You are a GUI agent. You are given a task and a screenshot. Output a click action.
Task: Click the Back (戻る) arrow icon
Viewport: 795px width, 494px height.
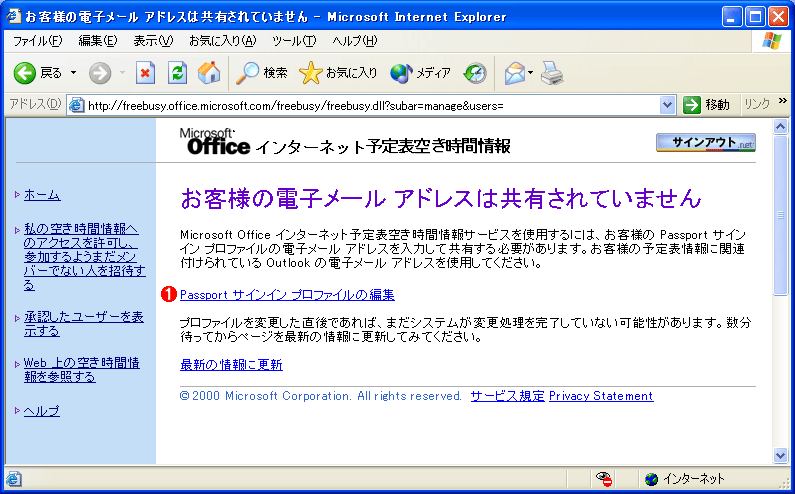pyautogui.click(x=24, y=74)
